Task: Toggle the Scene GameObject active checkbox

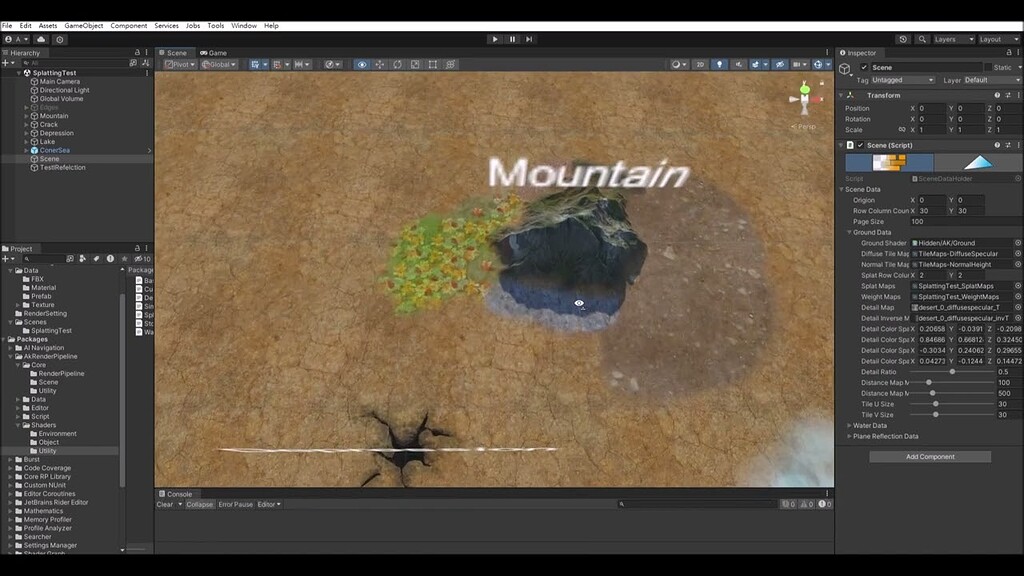Action: (x=864, y=68)
